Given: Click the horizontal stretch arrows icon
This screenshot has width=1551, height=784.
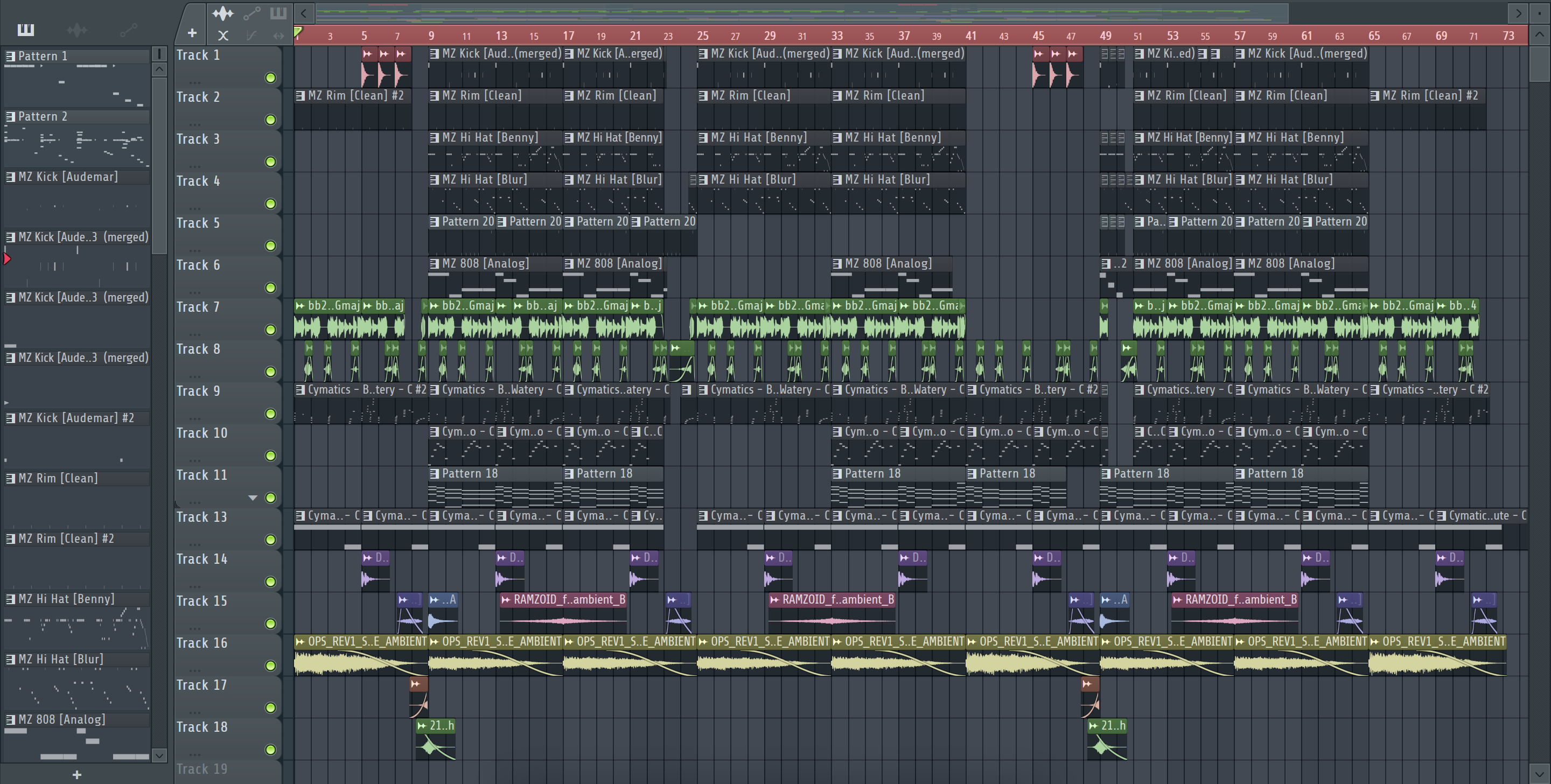Looking at the screenshot, I should [278, 36].
